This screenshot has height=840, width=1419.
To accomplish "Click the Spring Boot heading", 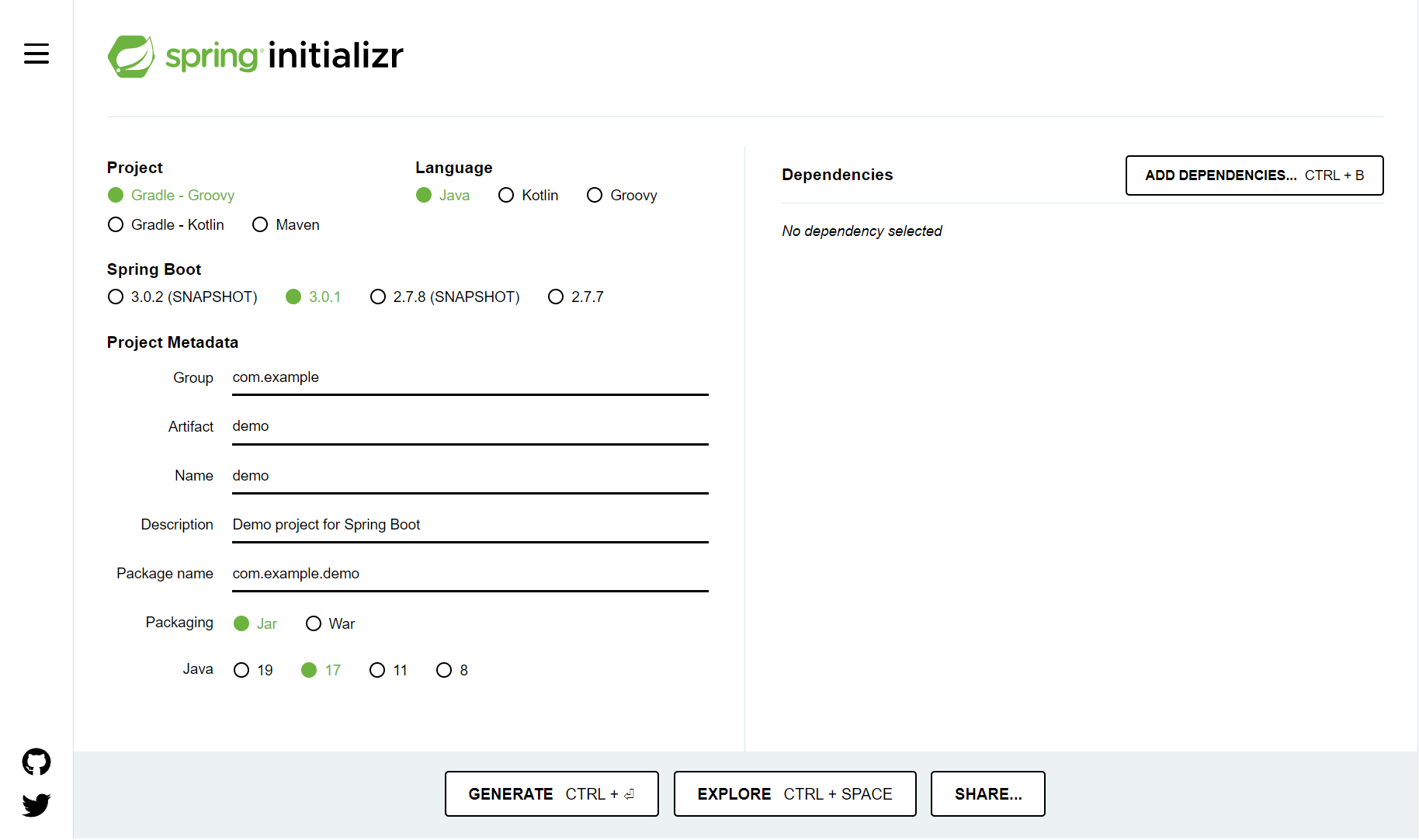I will [154, 269].
